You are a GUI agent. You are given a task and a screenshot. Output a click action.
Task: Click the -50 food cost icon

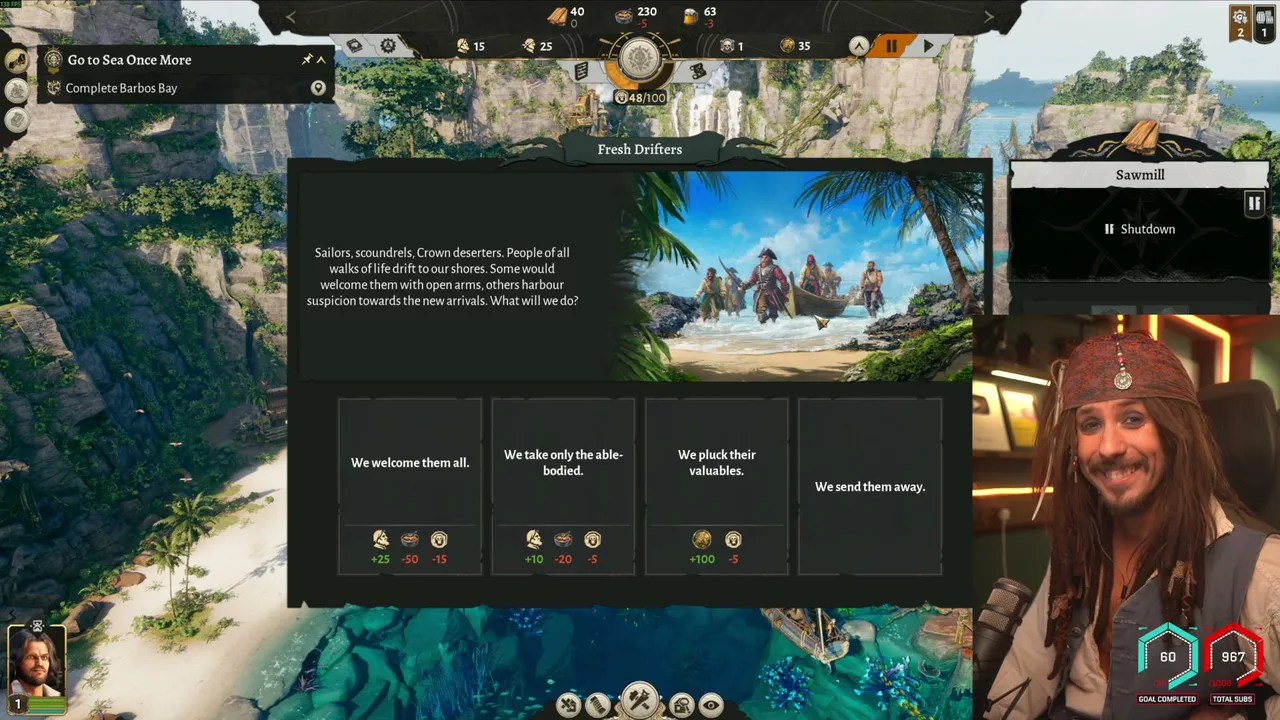[x=410, y=540]
